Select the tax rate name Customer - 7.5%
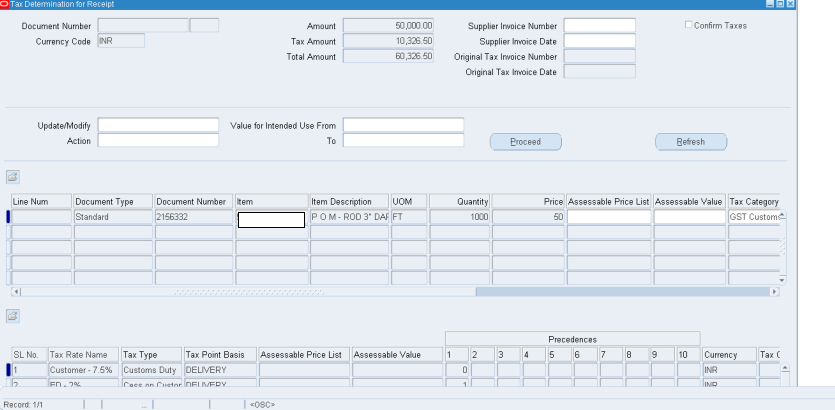This screenshot has height=410, width=835. click(83, 370)
